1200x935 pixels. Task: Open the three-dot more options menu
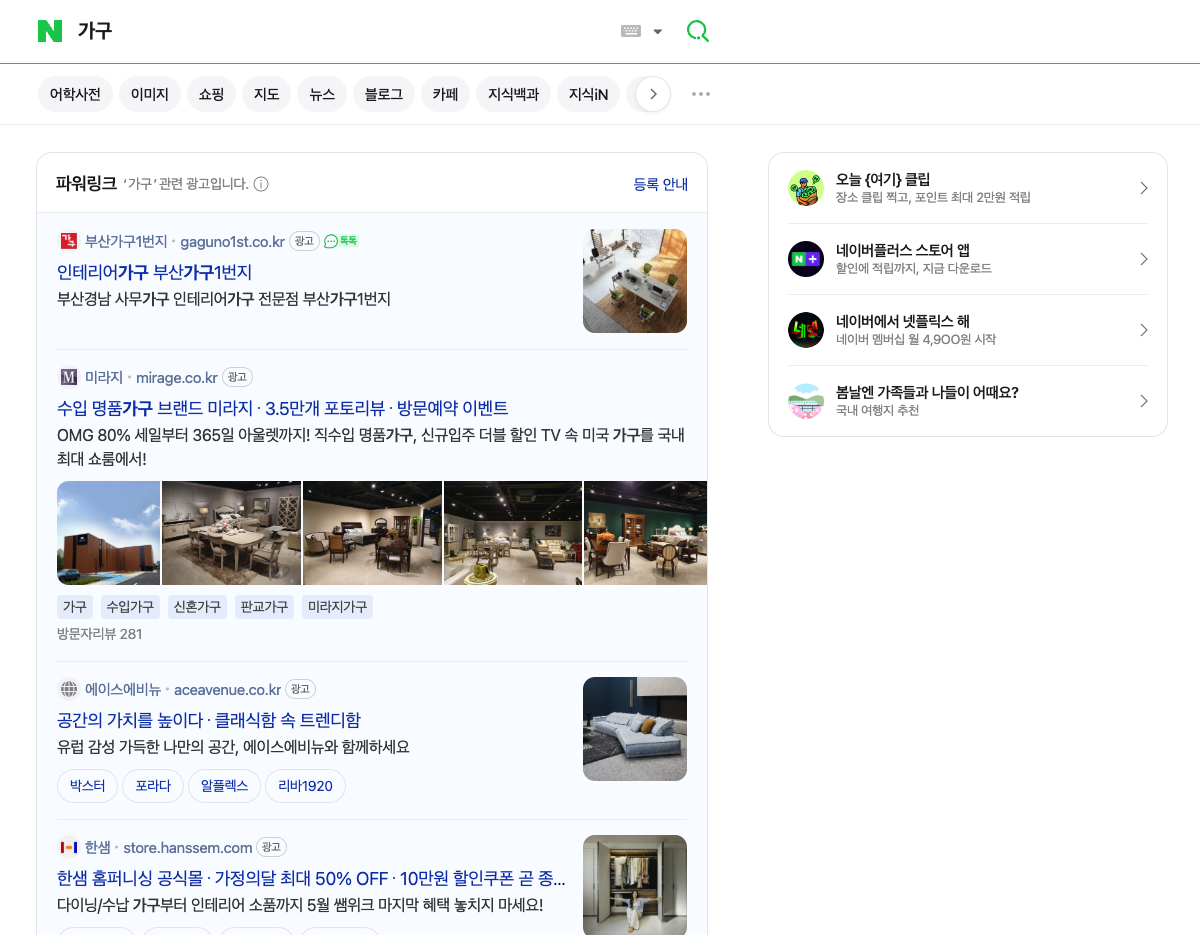click(701, 94)
